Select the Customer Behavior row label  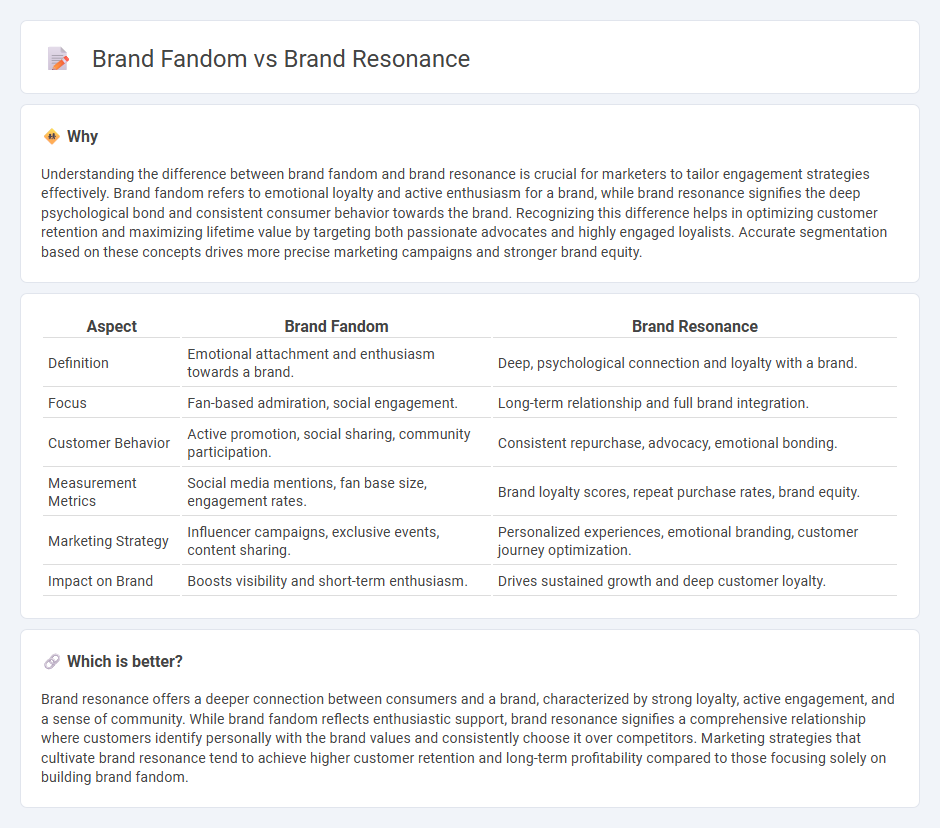coord(109,443)
